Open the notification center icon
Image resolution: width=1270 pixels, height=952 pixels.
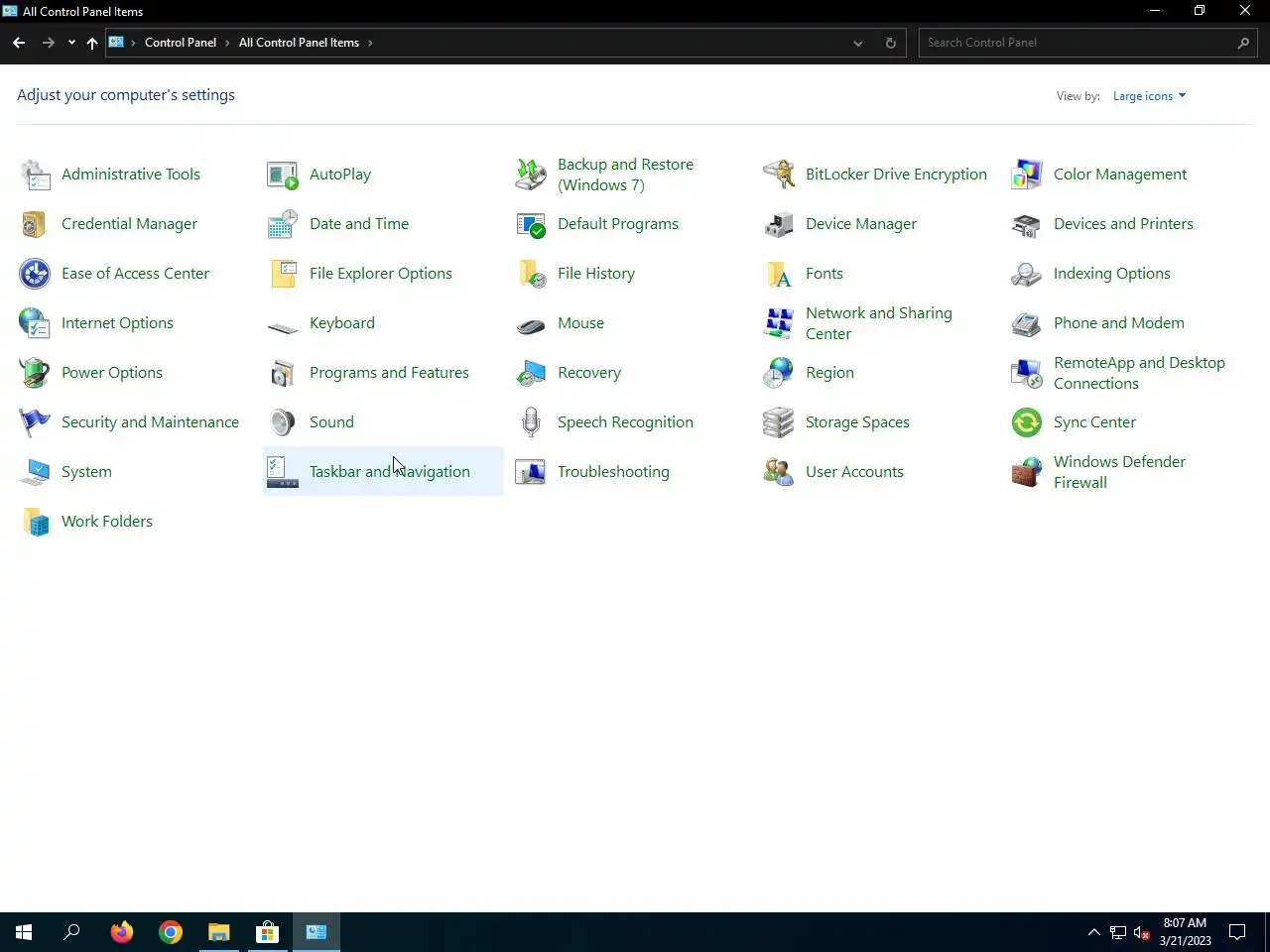tap(1237, 932)
